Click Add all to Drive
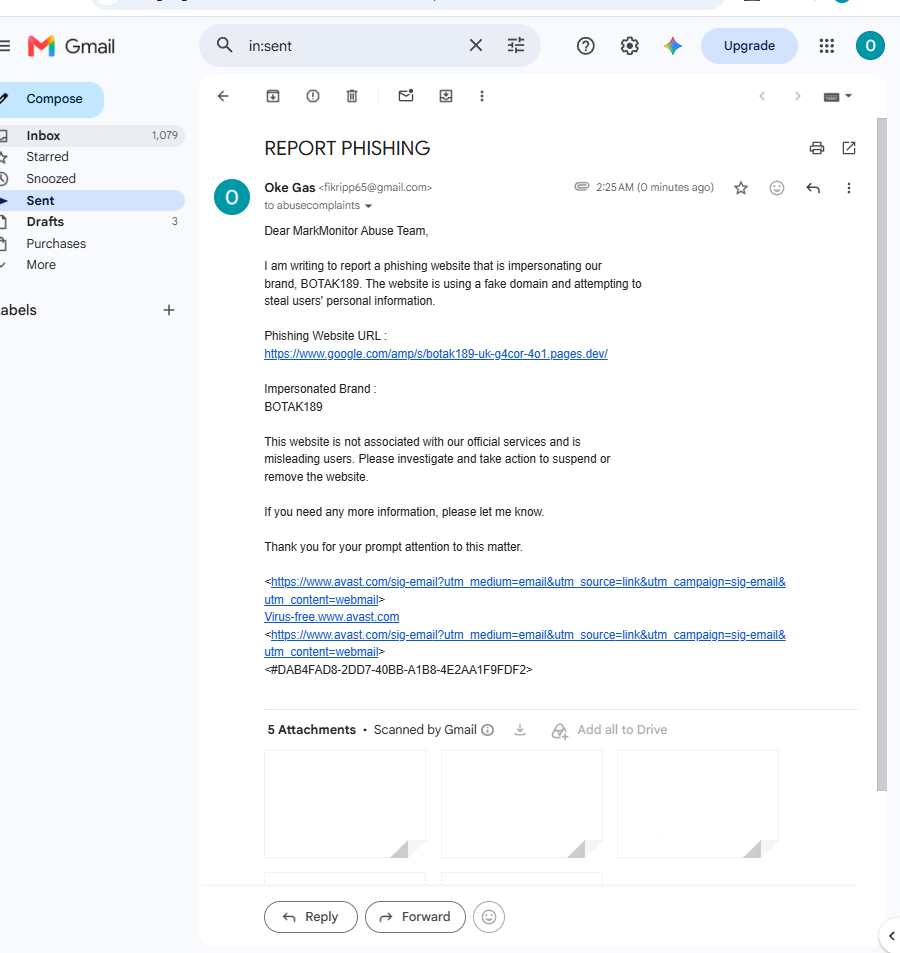This screenshot has width=900, height=953. point(609,730)
